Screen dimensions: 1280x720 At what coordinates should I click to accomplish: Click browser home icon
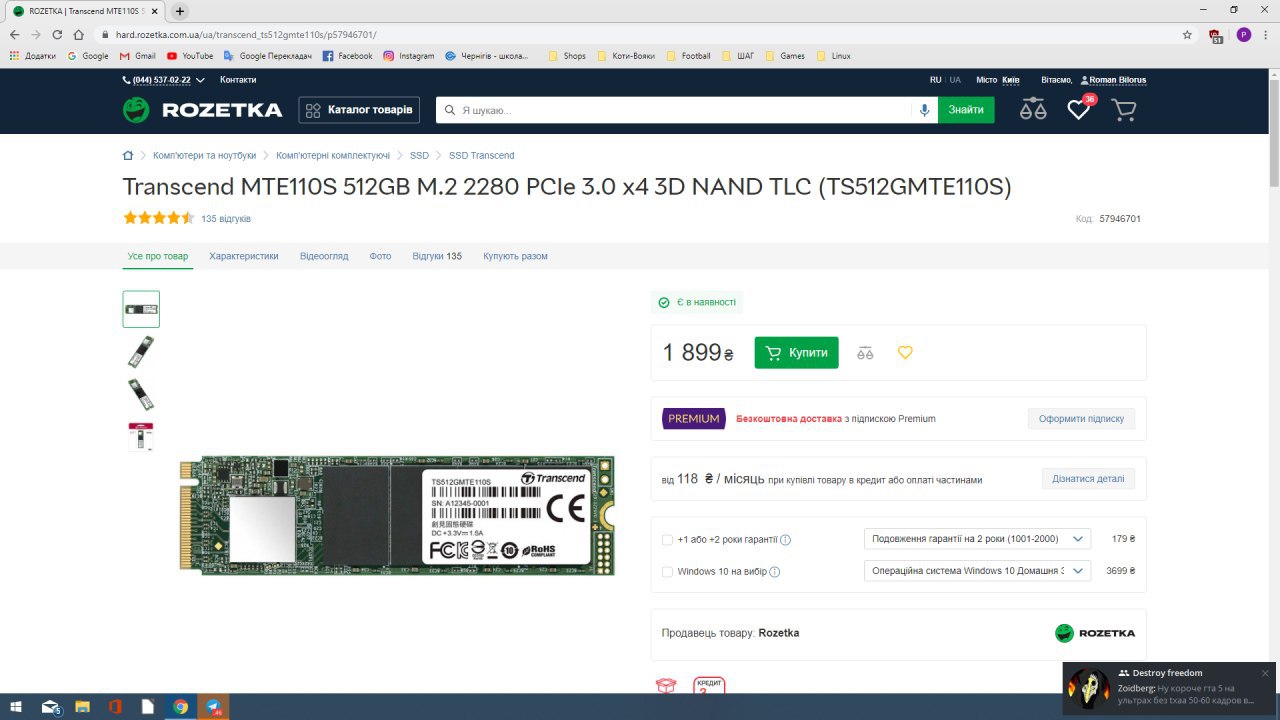click(78, 34)
